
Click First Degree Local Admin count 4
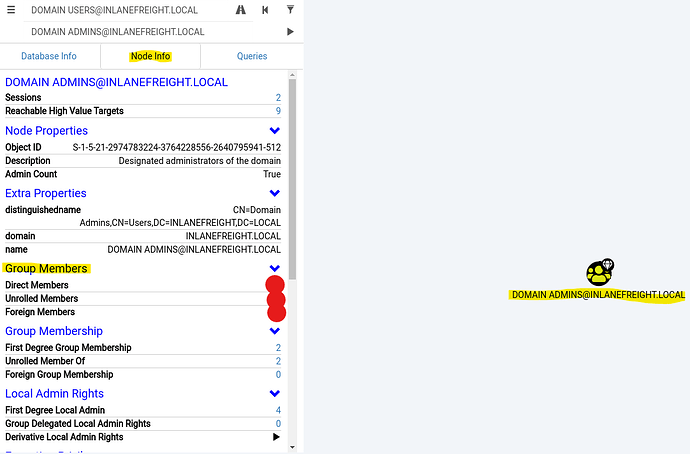point(278,410)
